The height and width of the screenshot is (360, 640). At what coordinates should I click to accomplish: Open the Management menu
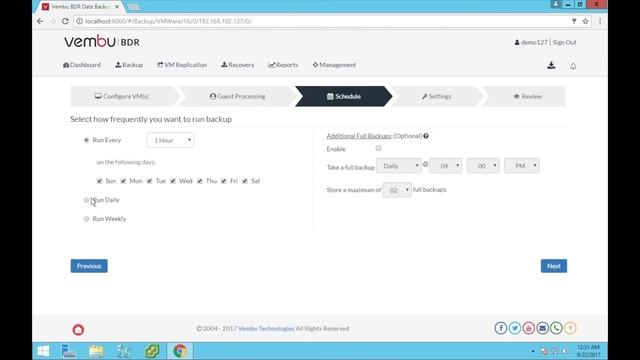coord(334,65)
